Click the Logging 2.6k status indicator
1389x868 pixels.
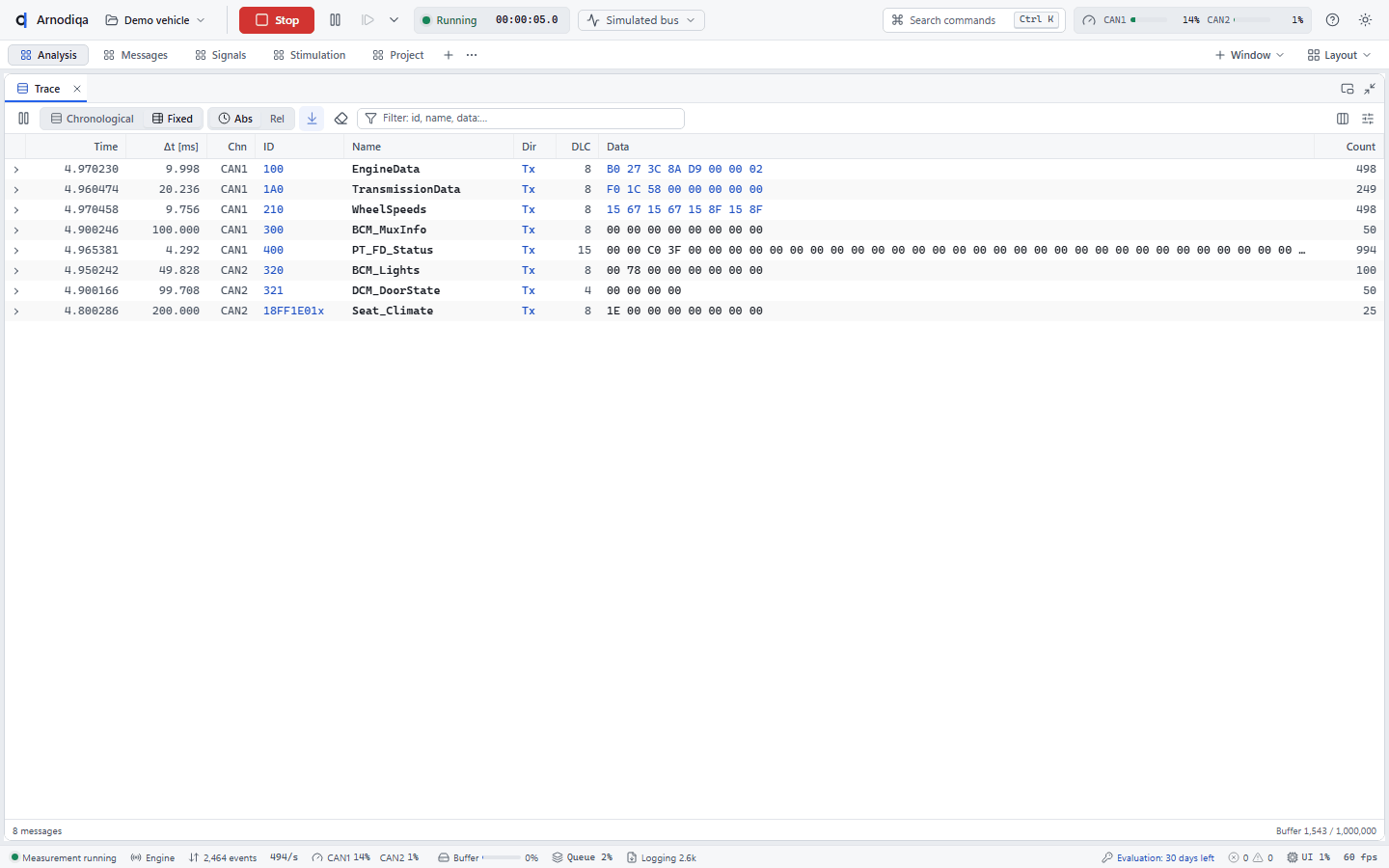(662, 857)
